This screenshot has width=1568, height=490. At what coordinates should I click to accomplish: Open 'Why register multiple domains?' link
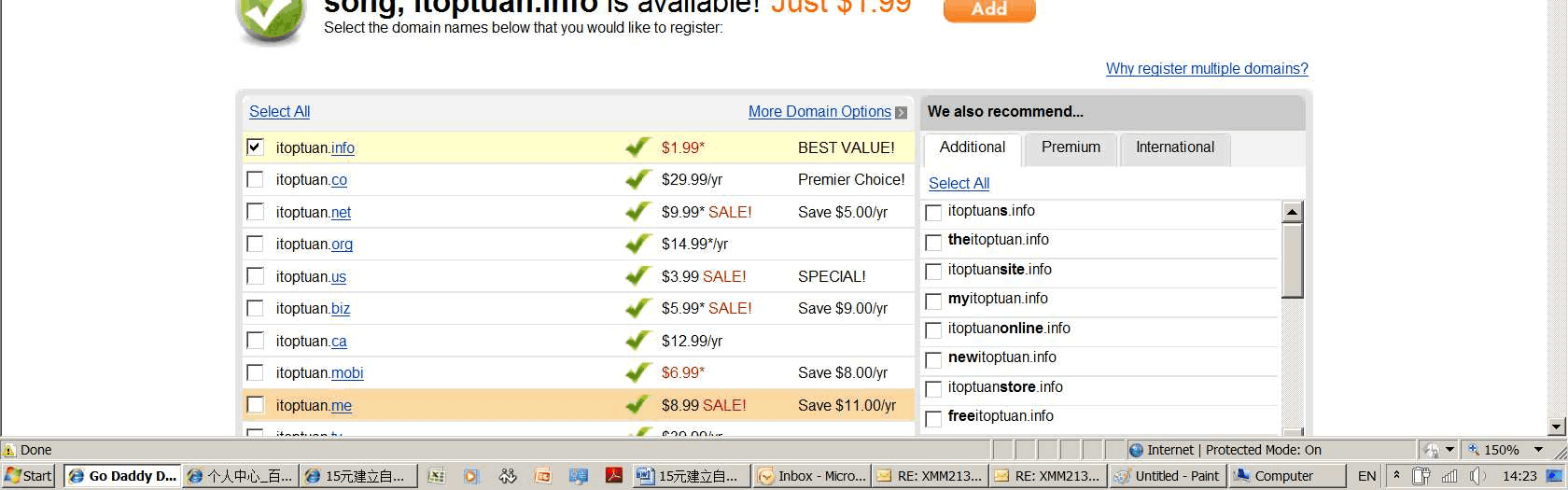click(1206, 68)
